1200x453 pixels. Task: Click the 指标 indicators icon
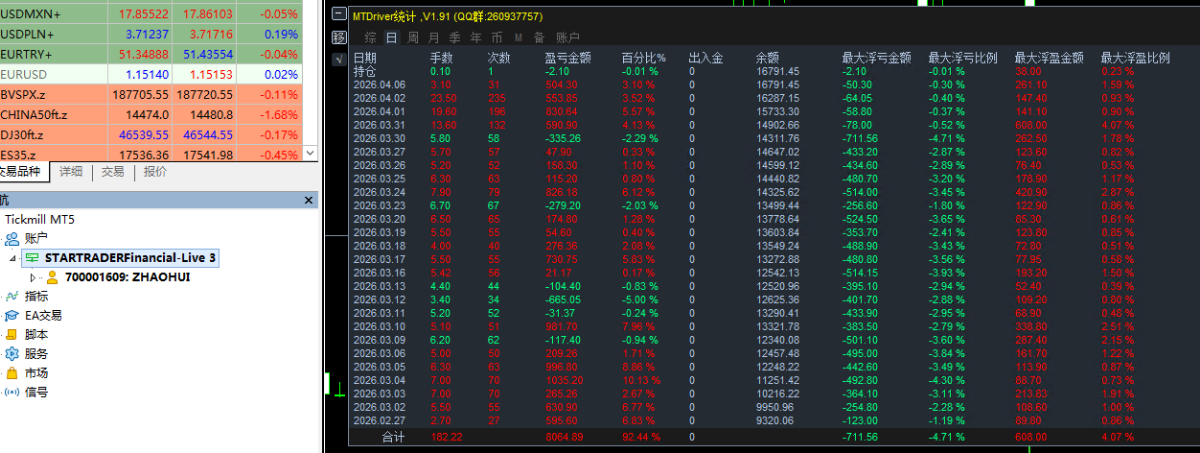point(12,296)
